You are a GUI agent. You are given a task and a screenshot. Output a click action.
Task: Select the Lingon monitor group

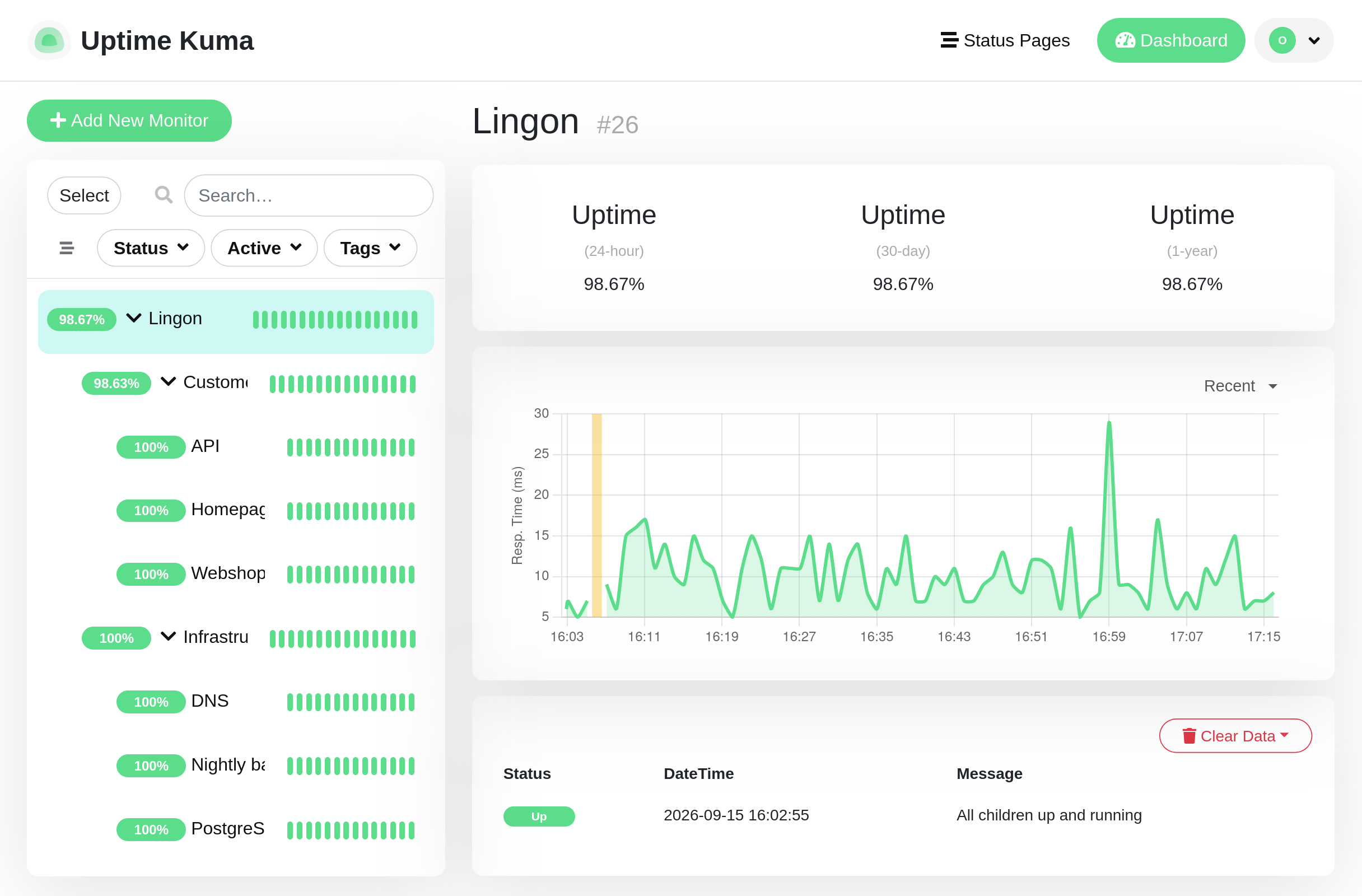(x=236, y=321)
